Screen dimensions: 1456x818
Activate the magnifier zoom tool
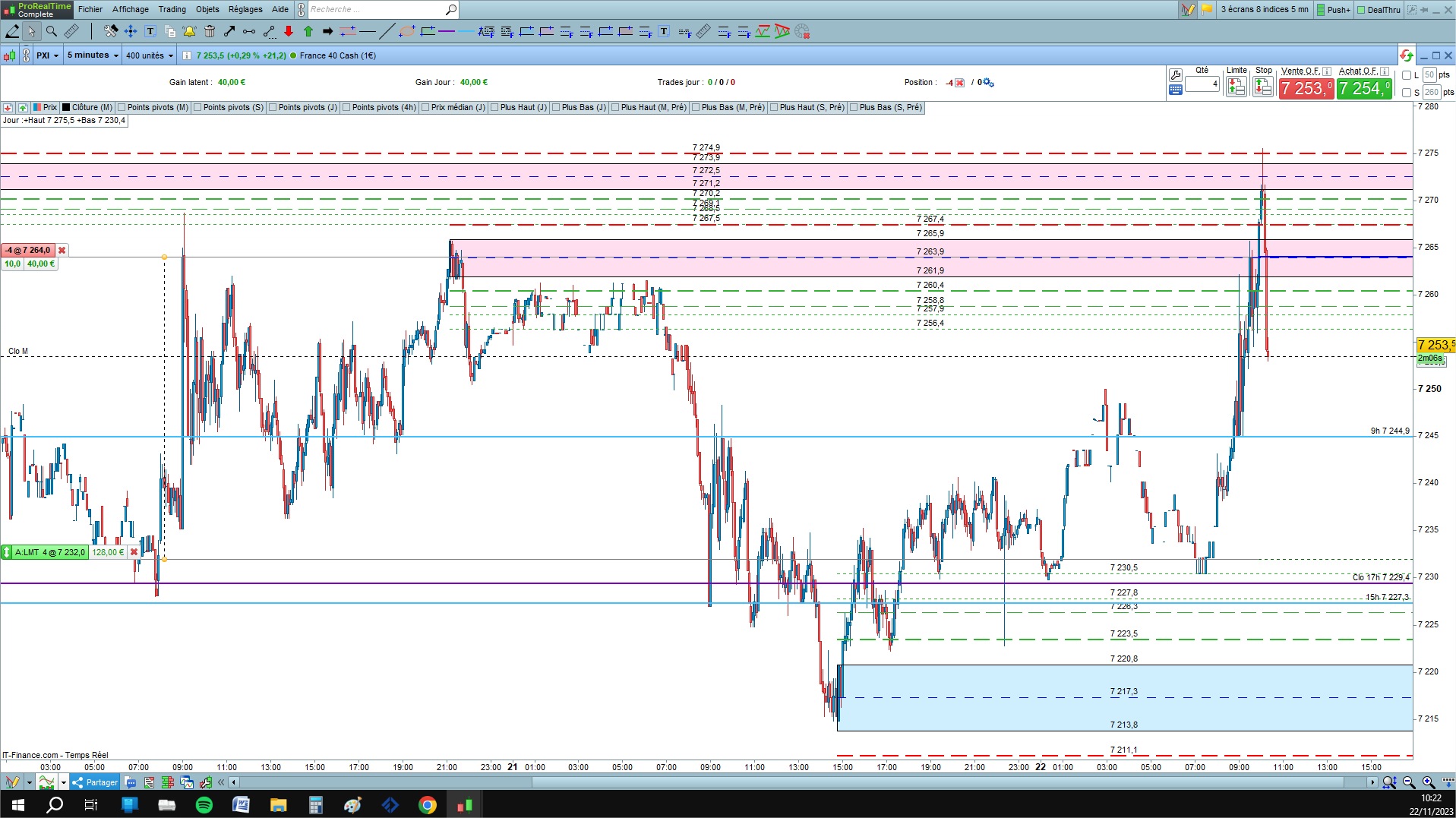(52, 31)
